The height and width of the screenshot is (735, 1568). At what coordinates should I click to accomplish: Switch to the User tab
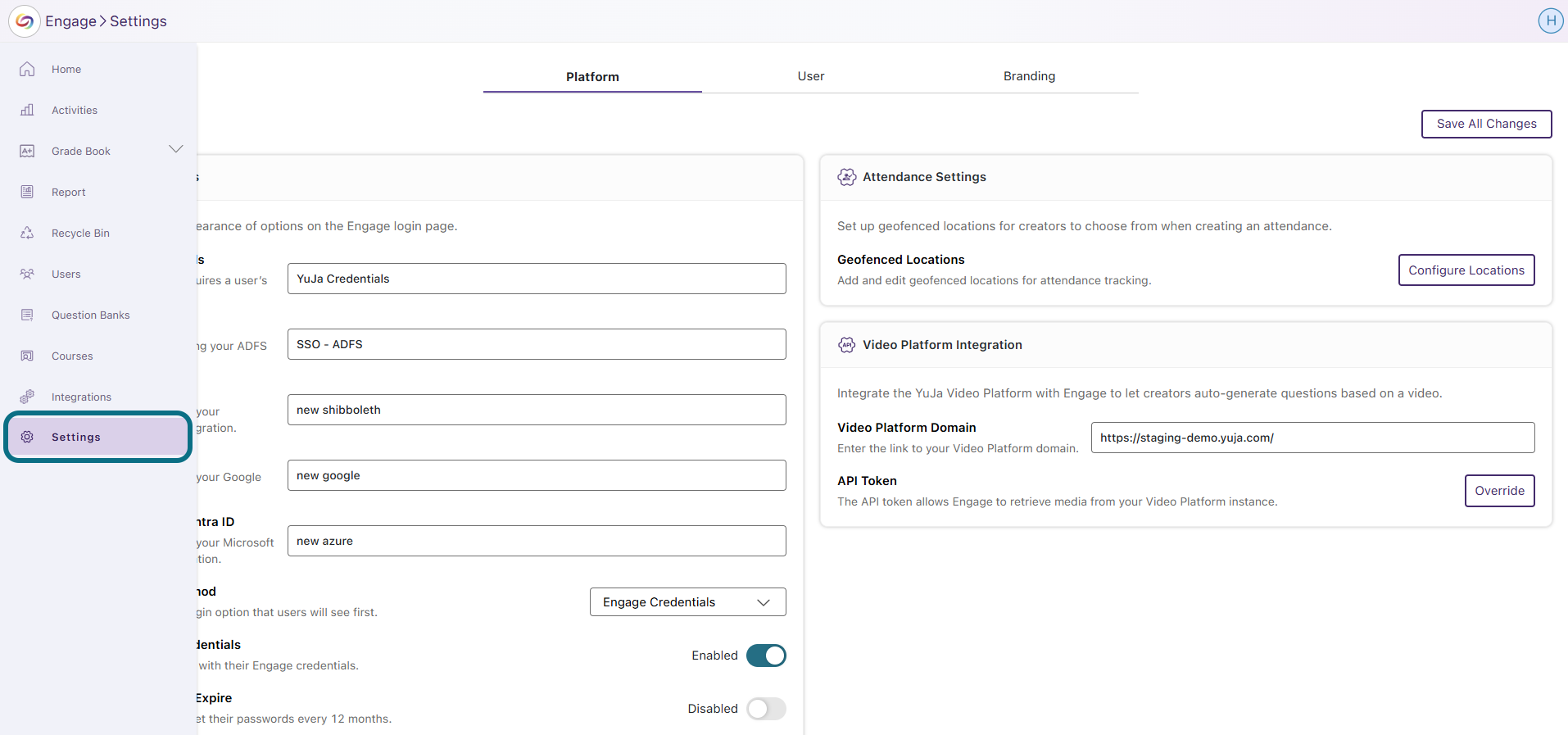811,76
